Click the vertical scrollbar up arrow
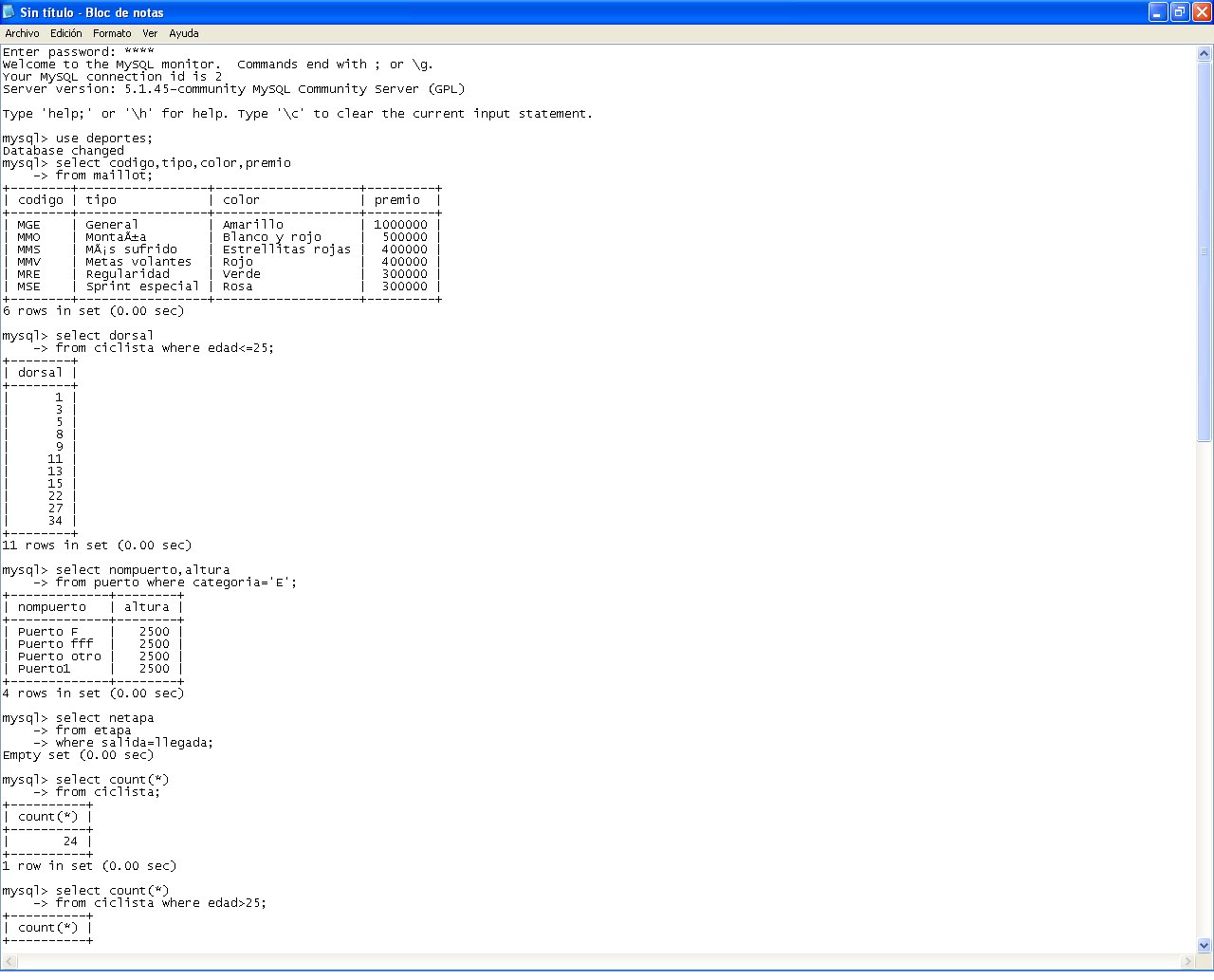This screenshot has width=1214, height=980. coord(1205,54)
